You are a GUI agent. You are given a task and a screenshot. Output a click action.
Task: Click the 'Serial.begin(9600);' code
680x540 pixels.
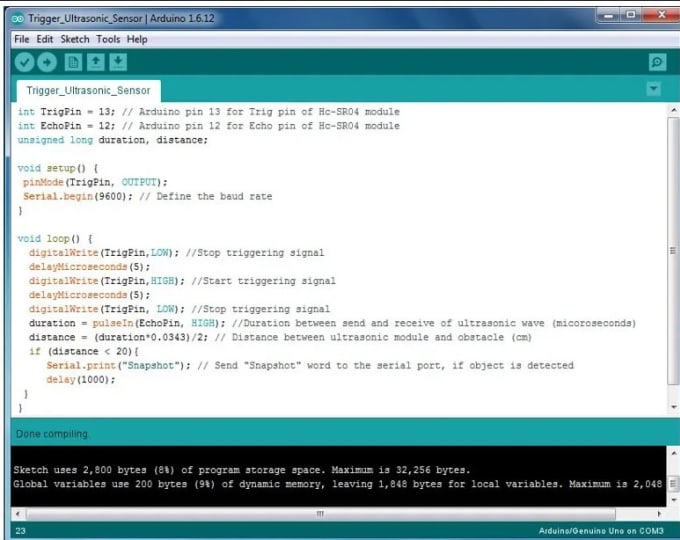point(78,196)
